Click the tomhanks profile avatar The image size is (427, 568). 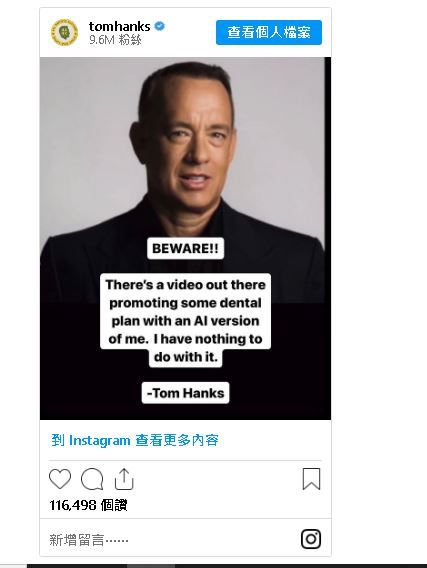pos(64,32)
